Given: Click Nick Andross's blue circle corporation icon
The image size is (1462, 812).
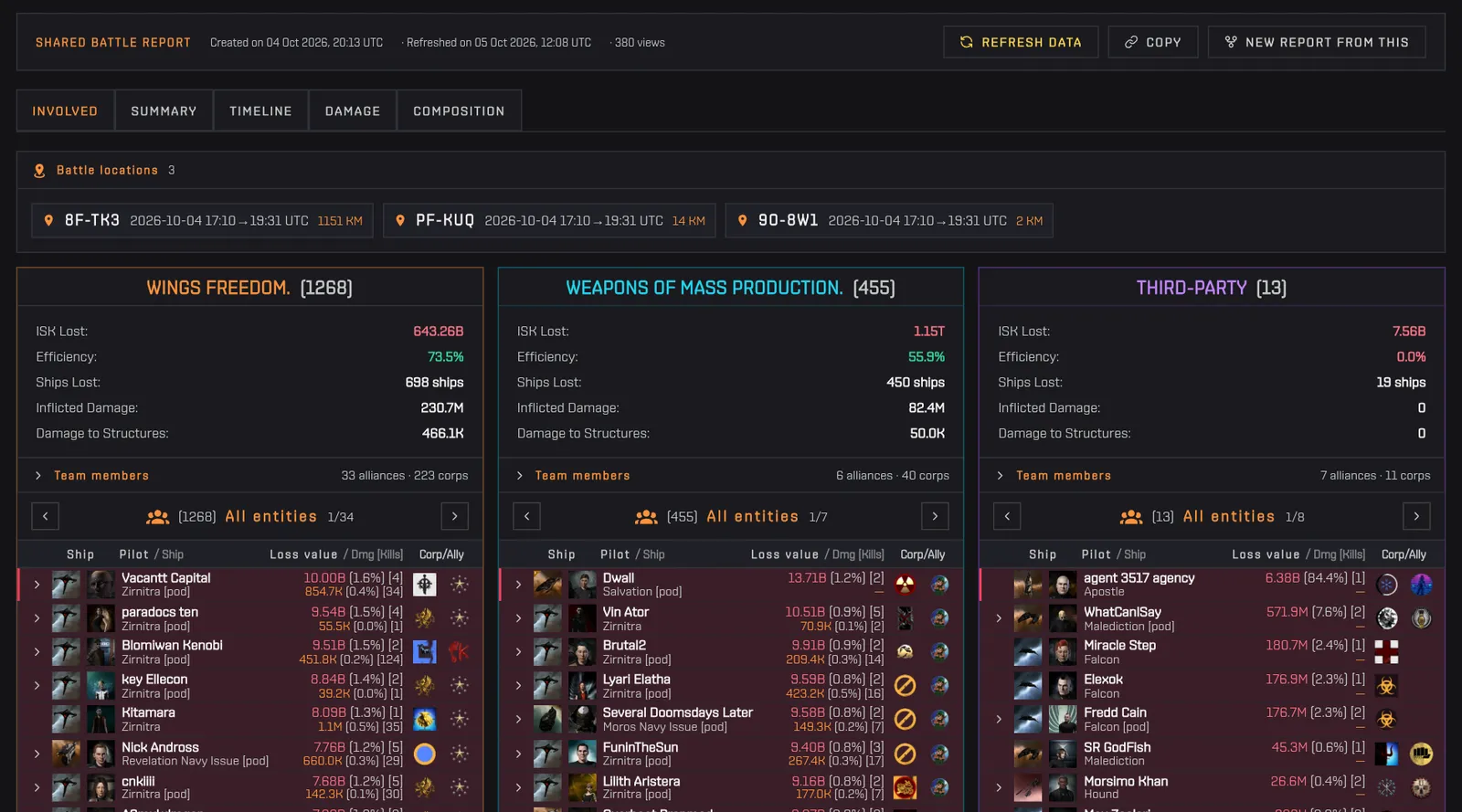Looking at the screenshot, I should (424, 754).
